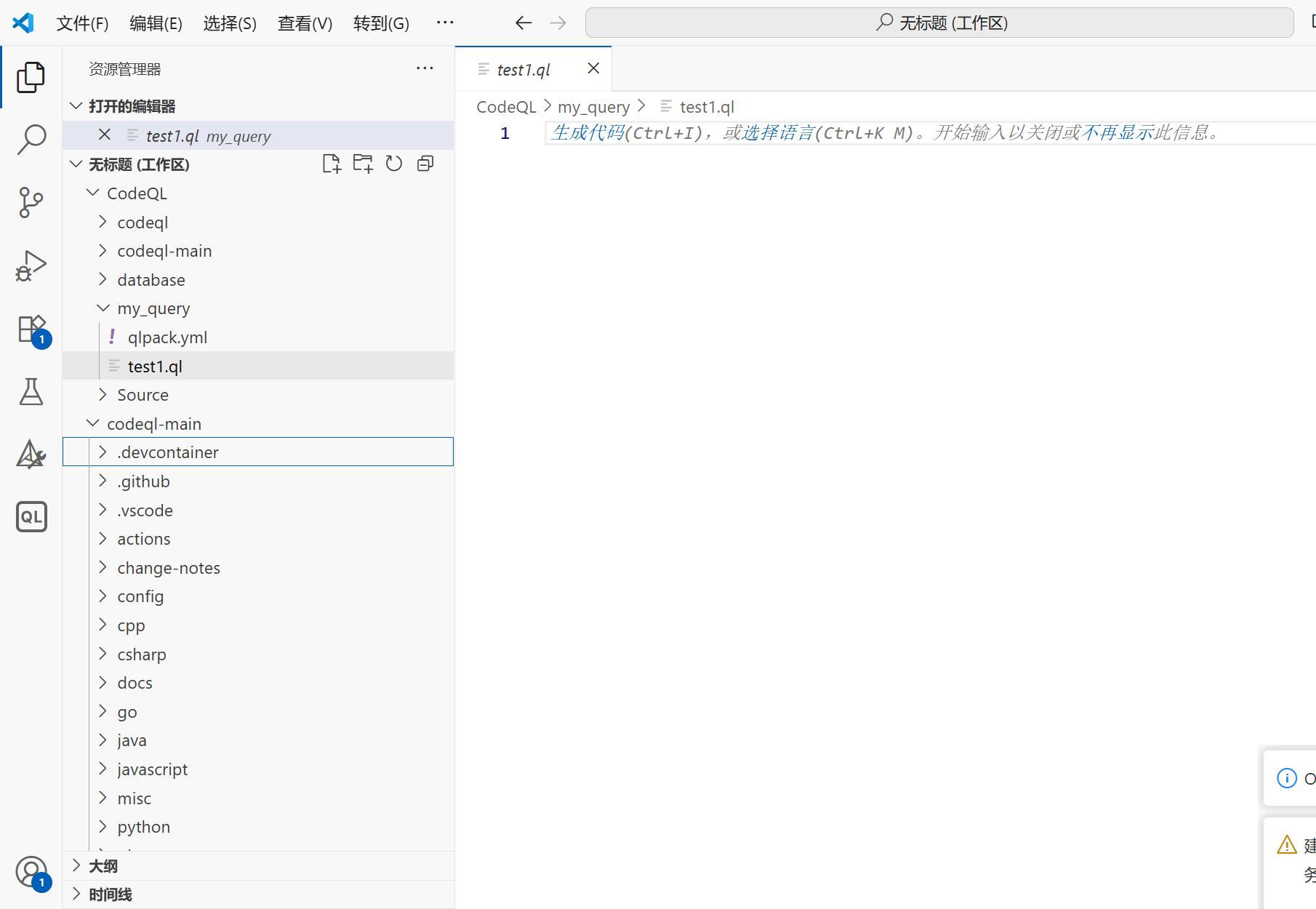Collapse the my_query folder

[x=103, y=308]
